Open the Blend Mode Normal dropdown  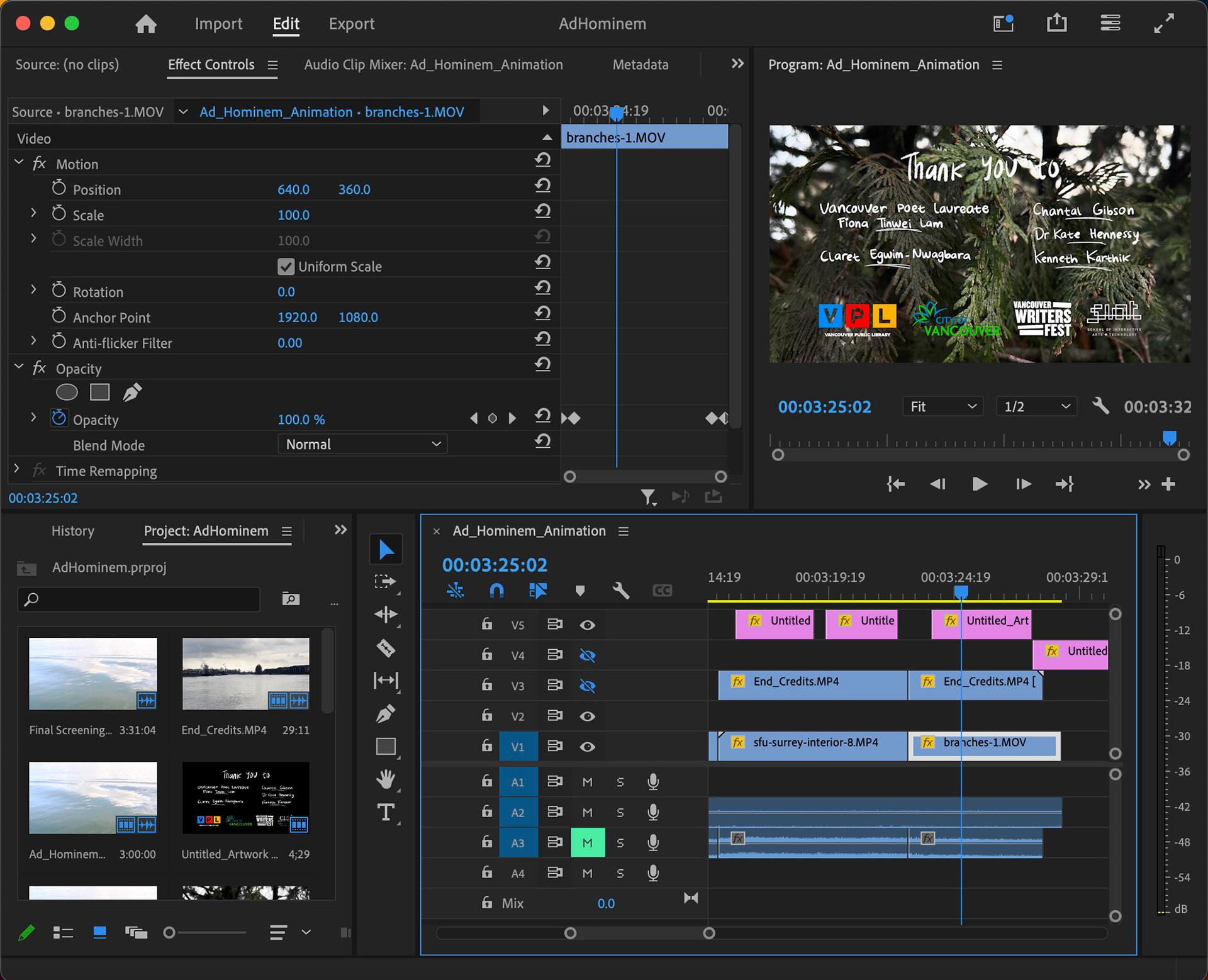pos(362,444)
